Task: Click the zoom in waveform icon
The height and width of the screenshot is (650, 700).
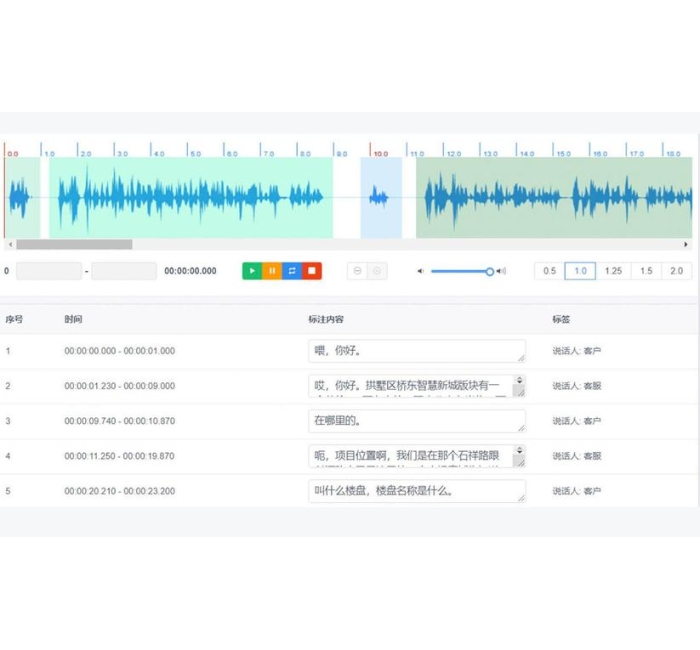Action: pyautogui.click(x=377, y=271)
